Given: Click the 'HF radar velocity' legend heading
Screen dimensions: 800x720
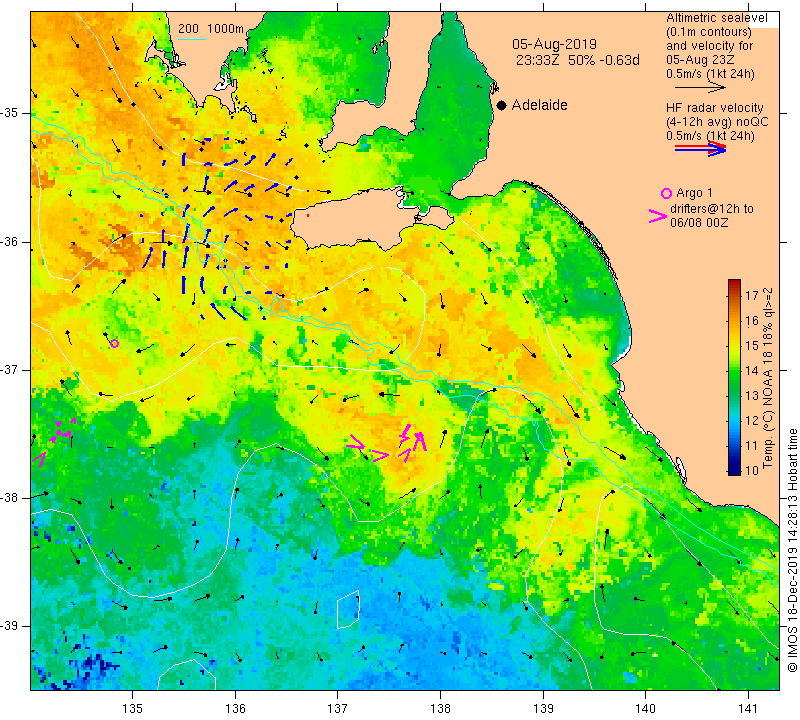Looking at the screenshot, I should tap(714, 108).
